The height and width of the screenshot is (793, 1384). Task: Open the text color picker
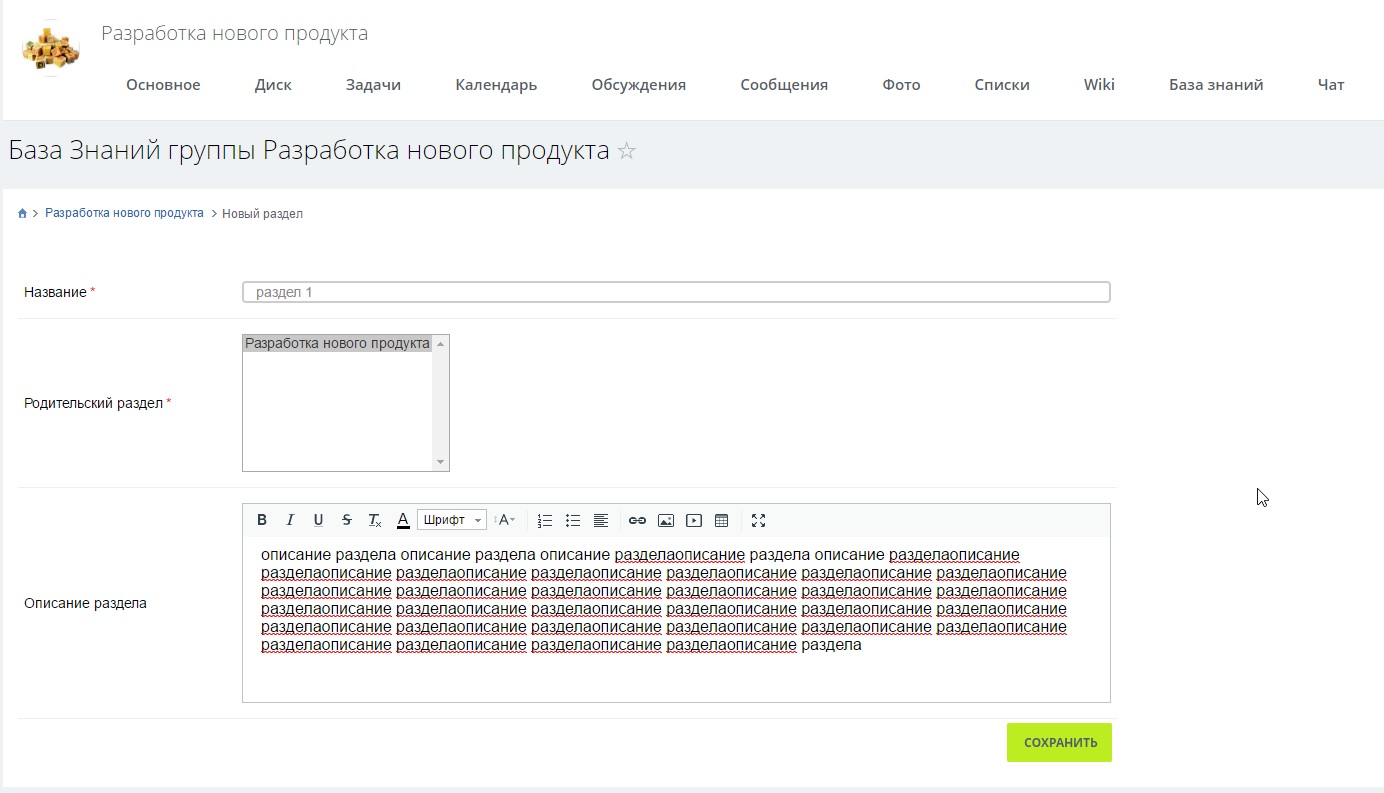(403, 520)
